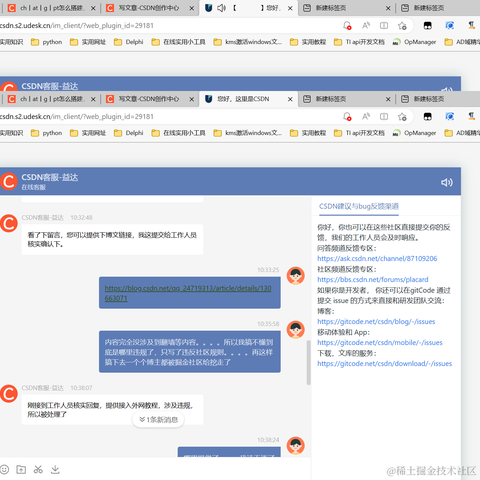This screenshot has width=480, height=480.
Task: Click split screen icon in upper address bar
Action: pos(384,26)
